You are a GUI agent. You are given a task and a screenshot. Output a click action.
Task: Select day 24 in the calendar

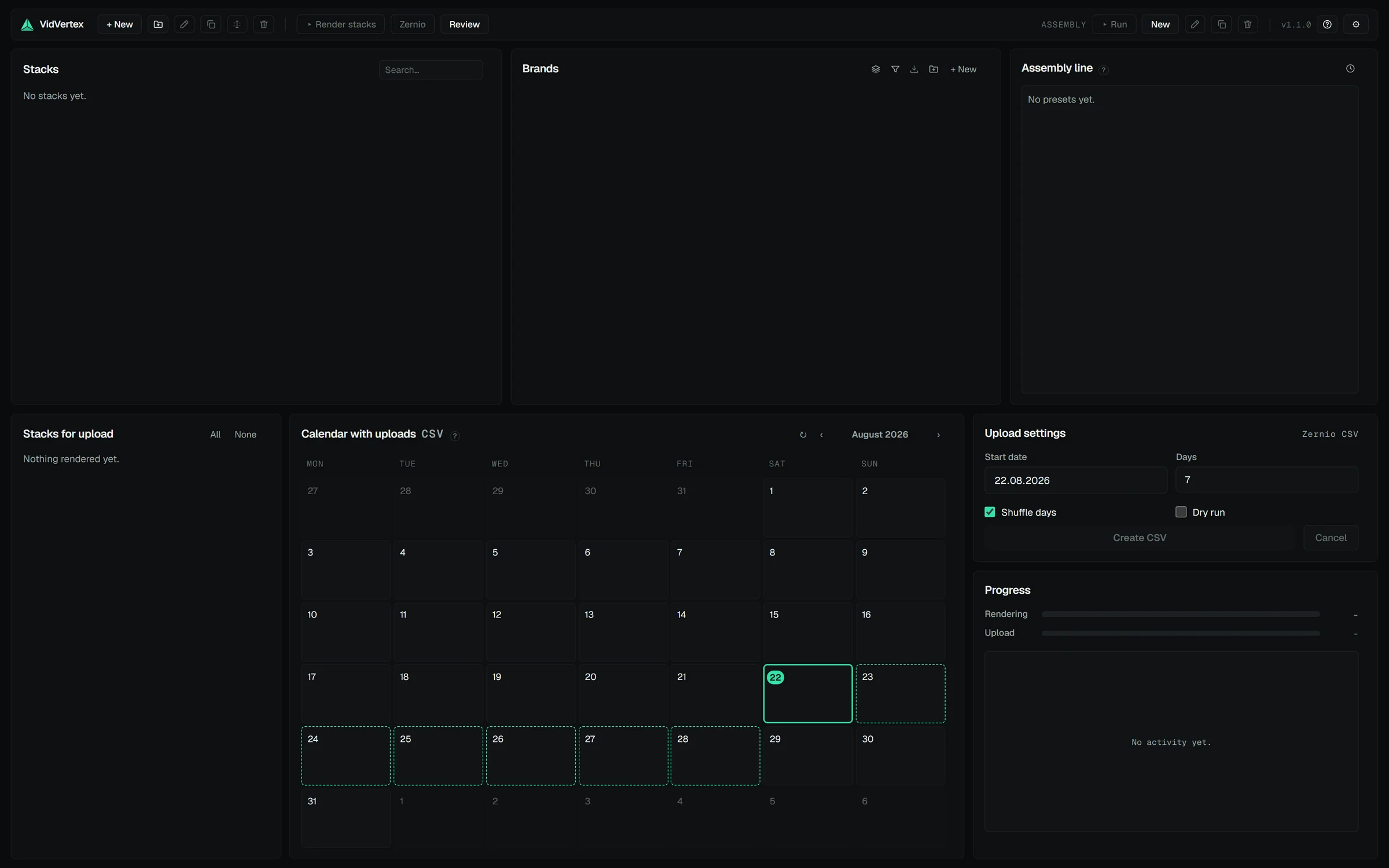[x=346, y=756]
